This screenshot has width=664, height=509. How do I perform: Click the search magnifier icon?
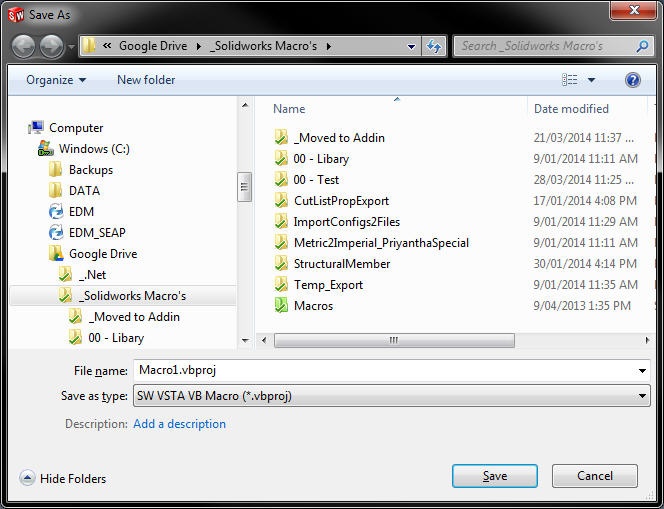642,46
